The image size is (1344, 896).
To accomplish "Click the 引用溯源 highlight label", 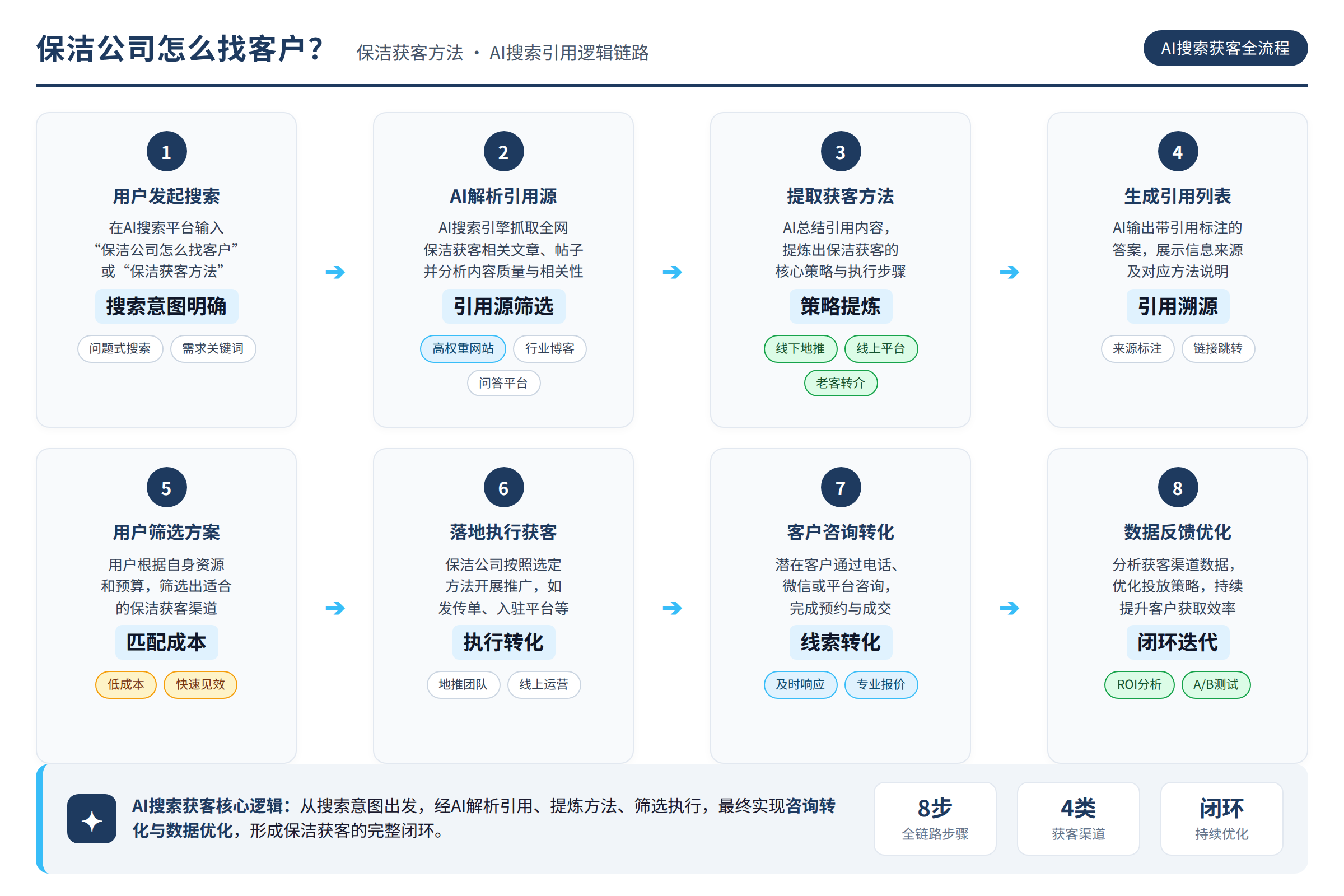I will pyautogui.click(x=1178, y=306).
